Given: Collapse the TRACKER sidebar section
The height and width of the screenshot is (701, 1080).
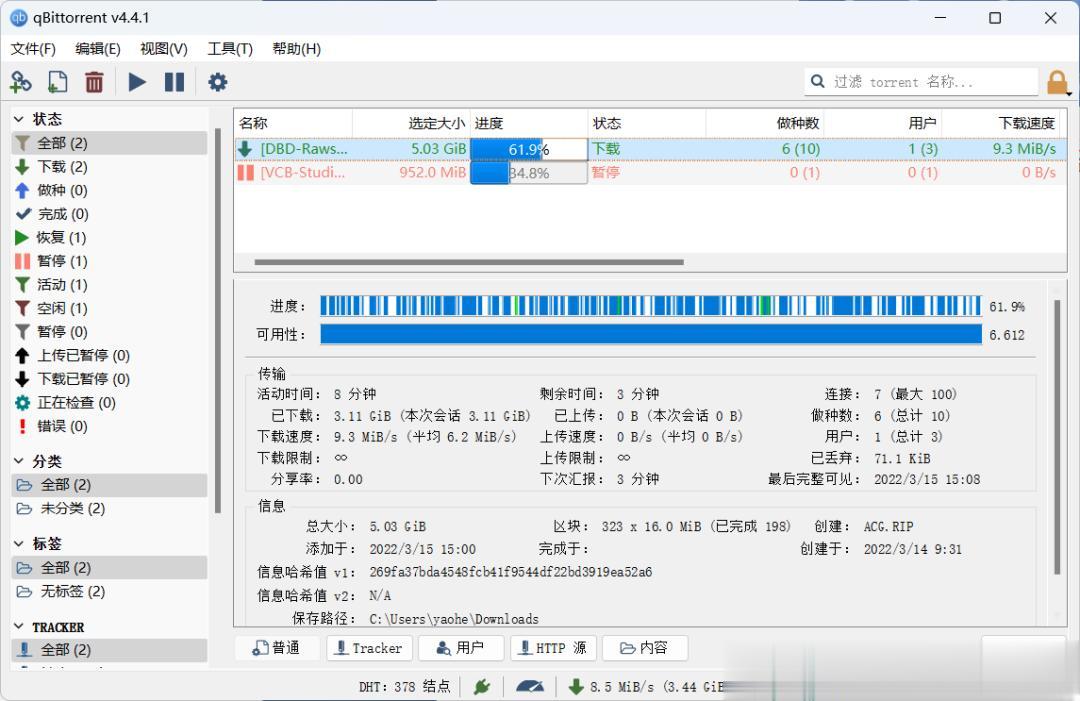Looking at the screenshot, I should tap(19, 627).
